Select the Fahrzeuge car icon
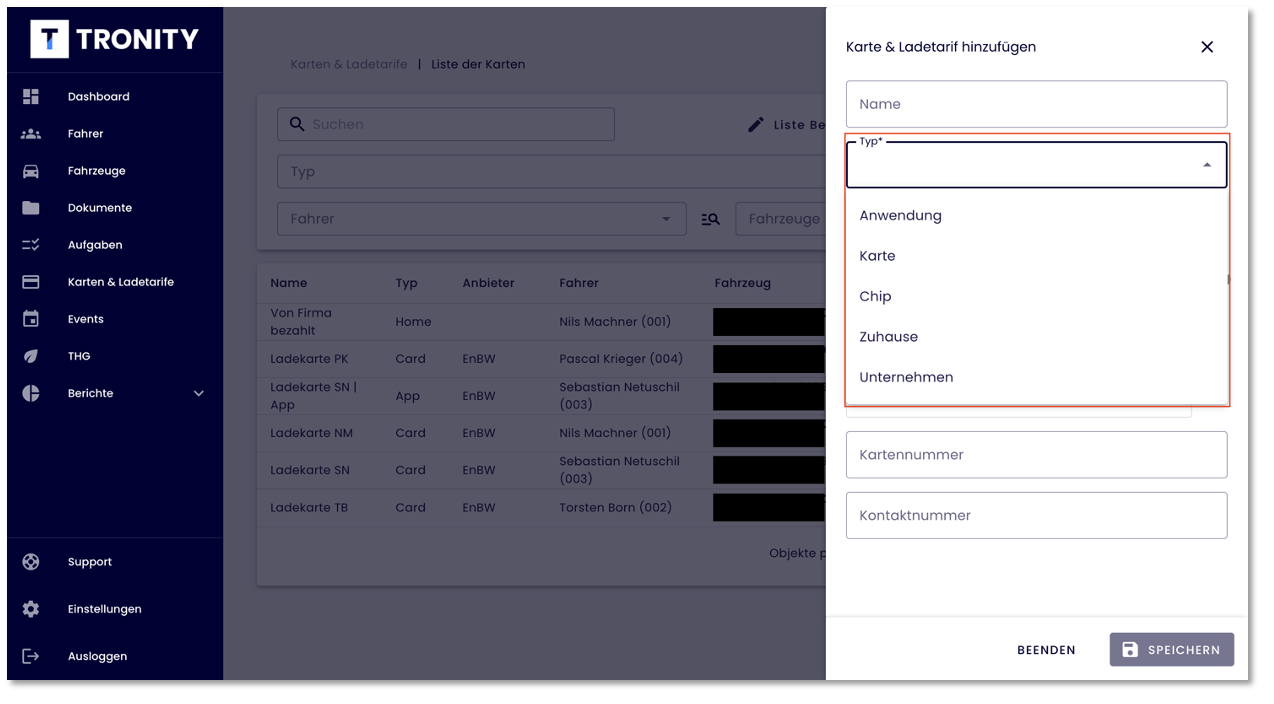Image resolution: width=1274 pixels, height=704 pixels. pyautogui.click(x=31, y=171)
